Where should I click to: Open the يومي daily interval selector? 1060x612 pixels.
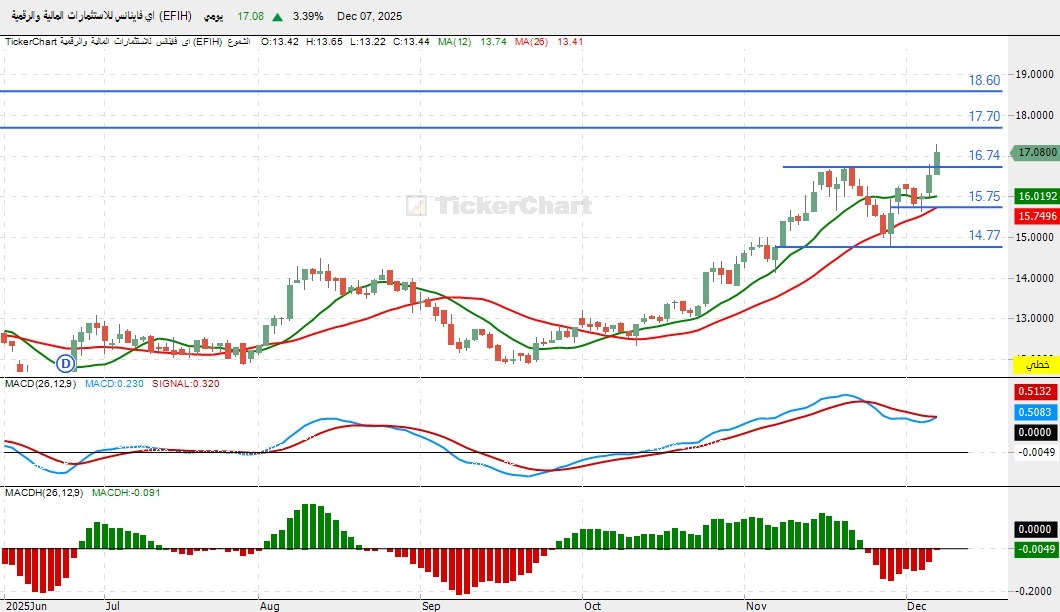click(211, 16)
